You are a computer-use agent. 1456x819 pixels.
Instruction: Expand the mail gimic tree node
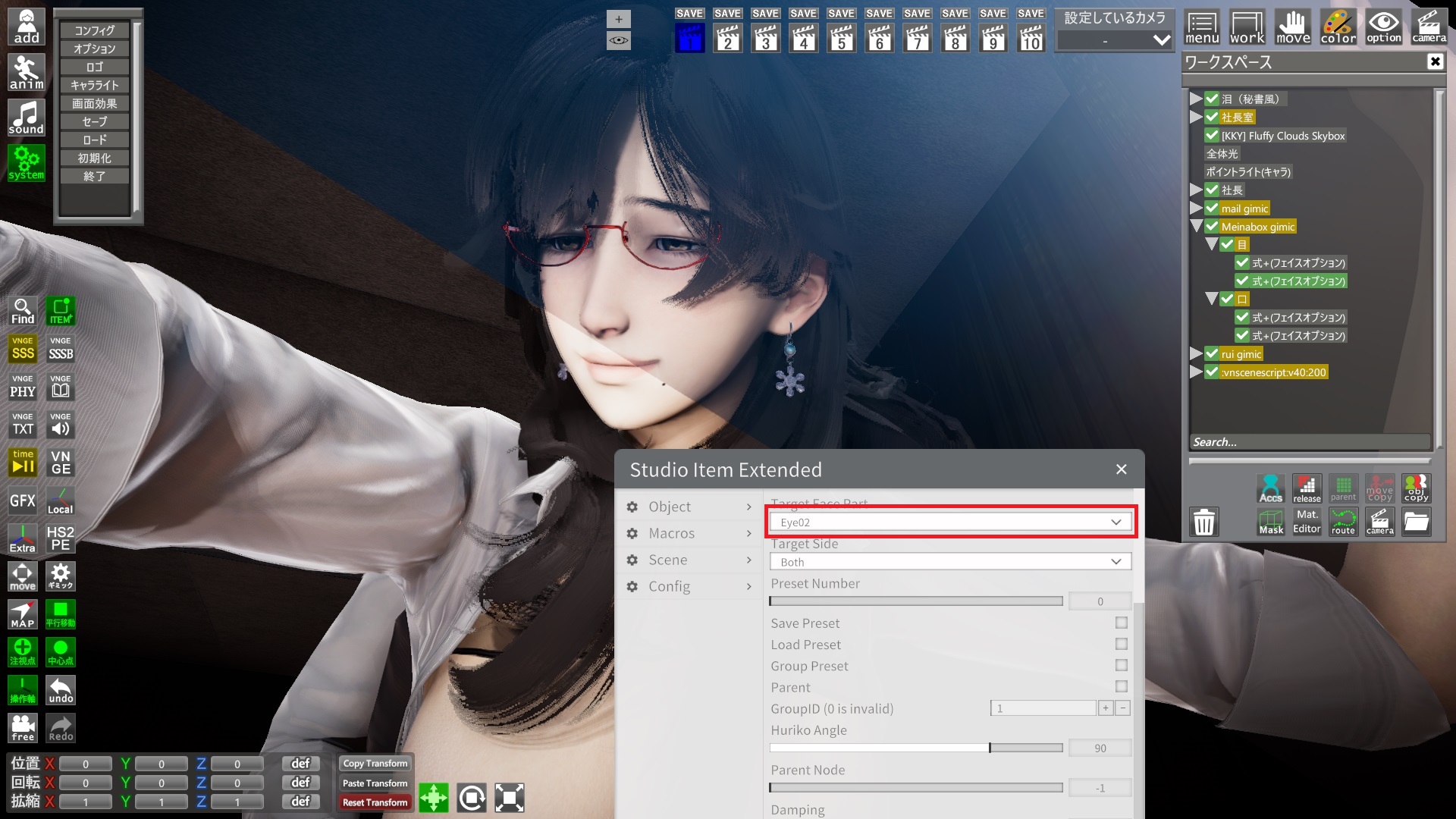1196,208
